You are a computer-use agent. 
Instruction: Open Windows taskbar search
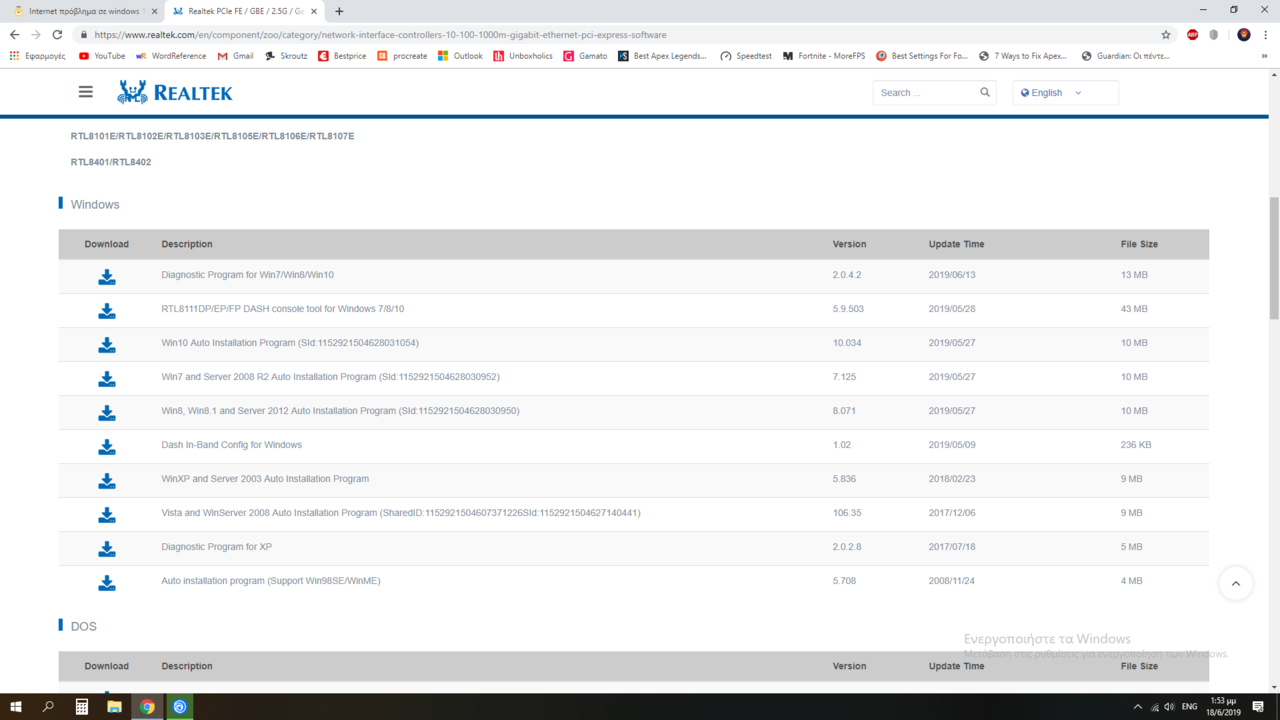48,707
